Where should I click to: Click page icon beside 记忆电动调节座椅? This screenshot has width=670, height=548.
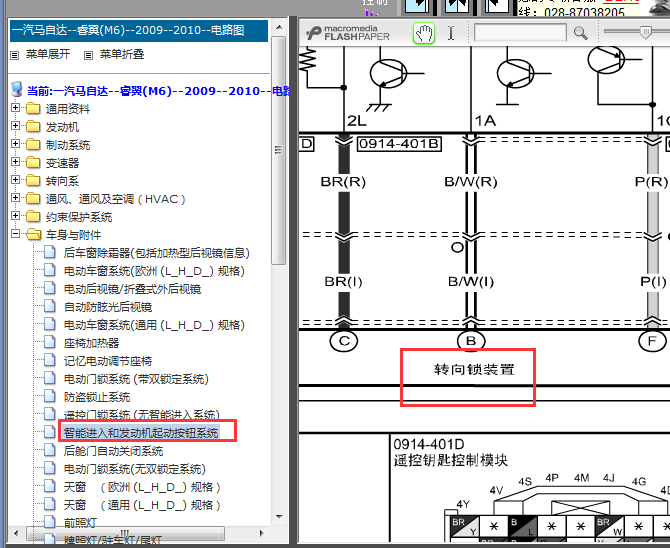tap(50, 360)
